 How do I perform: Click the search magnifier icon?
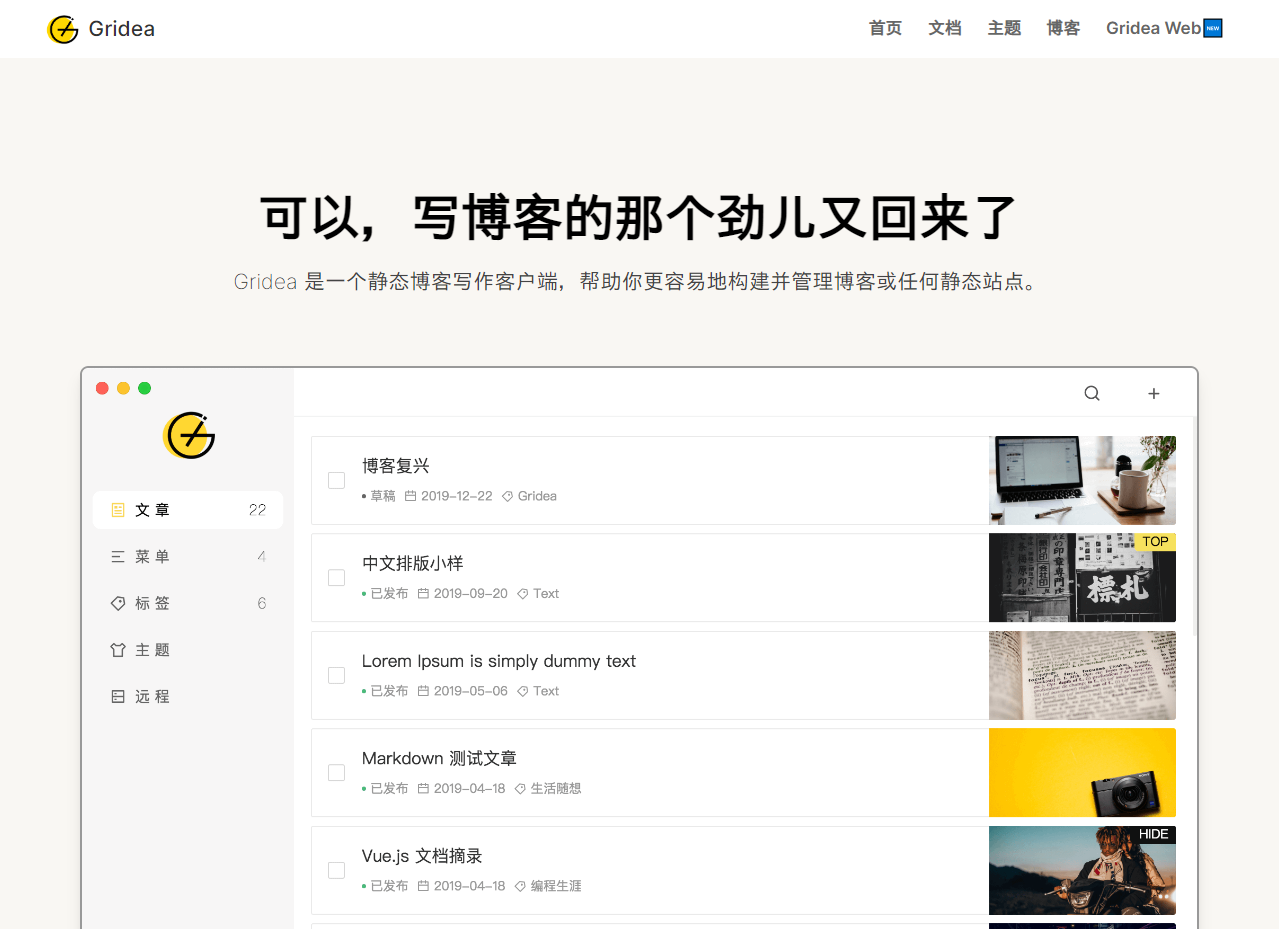tap(1092, 394)
